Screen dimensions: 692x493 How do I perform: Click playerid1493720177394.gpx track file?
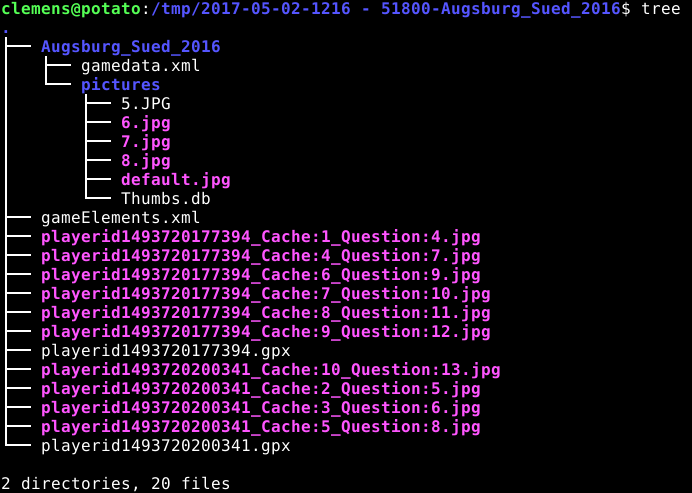pyautogui.click(x=166, y=351)
